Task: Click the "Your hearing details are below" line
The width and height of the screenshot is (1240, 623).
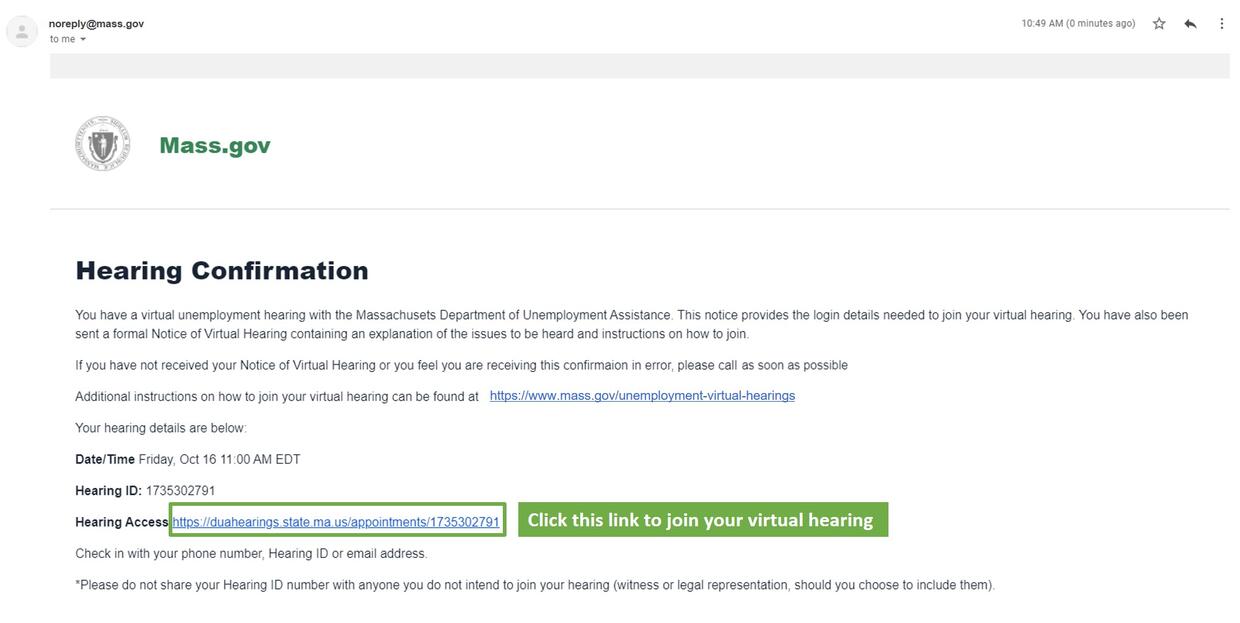Action: tap(161, 428)
